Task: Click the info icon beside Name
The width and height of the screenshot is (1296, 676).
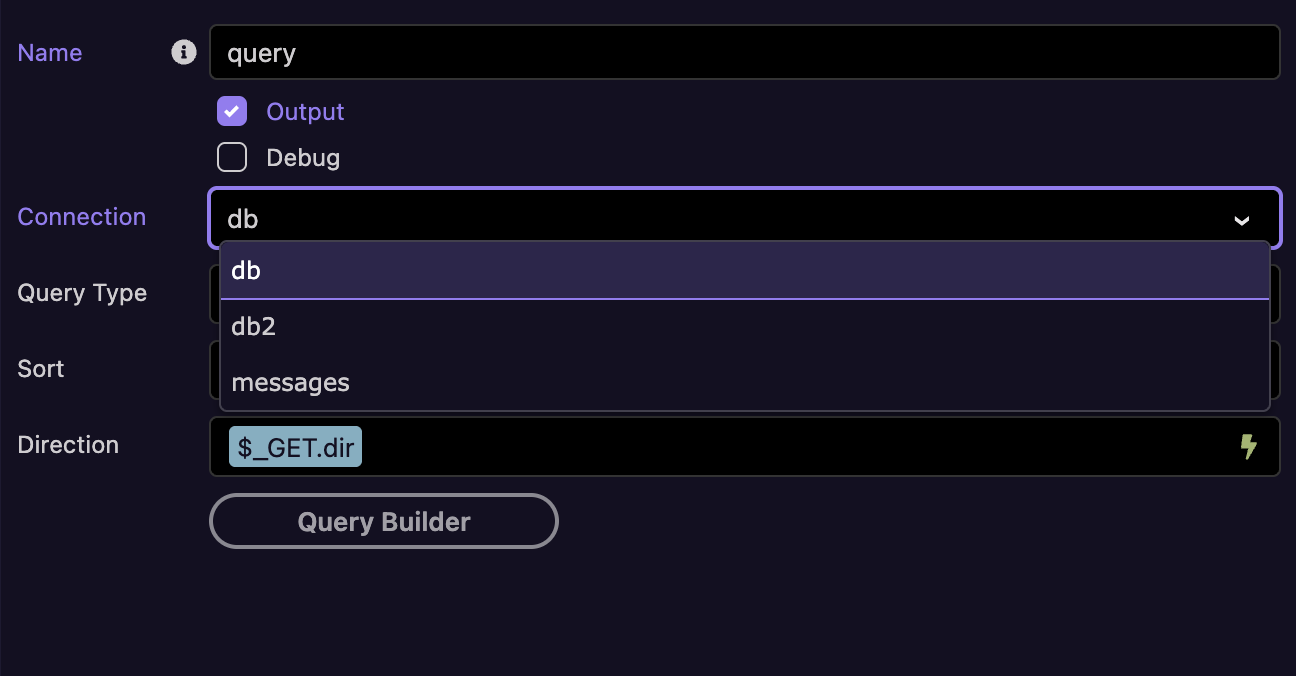Action: pos(184,52)
